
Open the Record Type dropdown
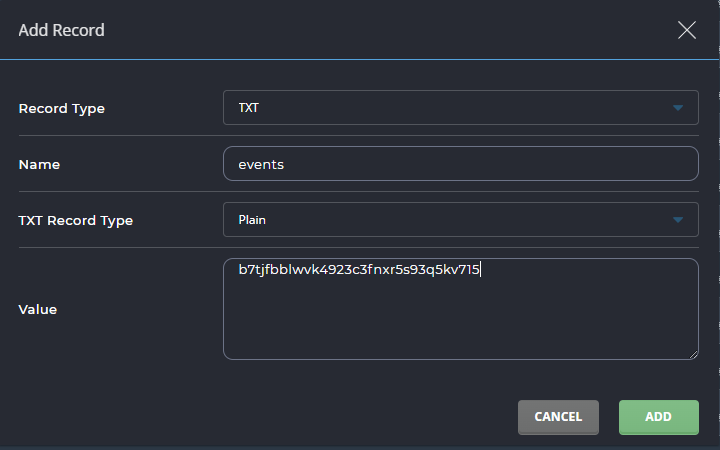tap(460, 108)
